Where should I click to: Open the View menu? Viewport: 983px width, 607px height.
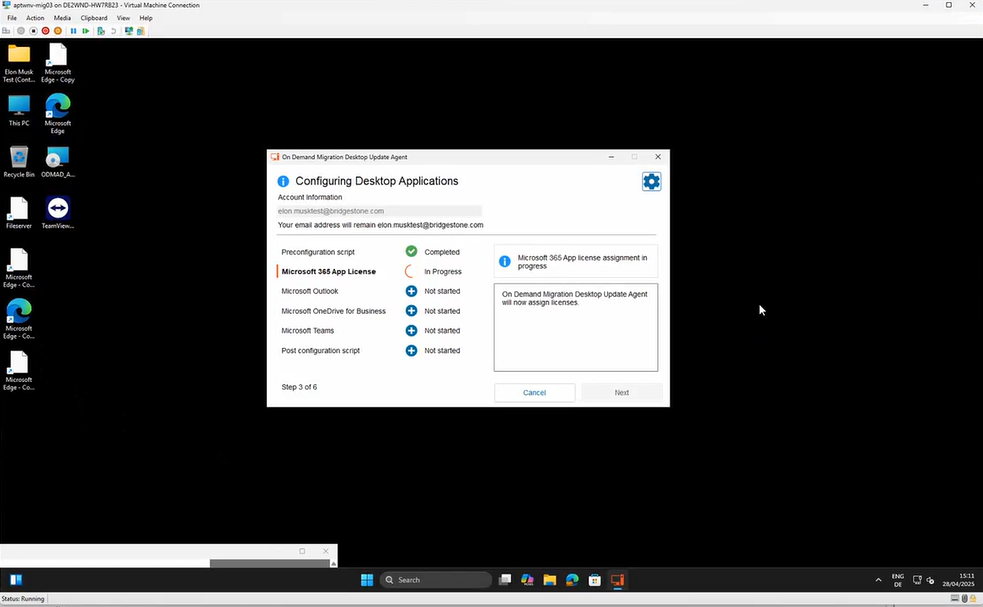(124, 18)
